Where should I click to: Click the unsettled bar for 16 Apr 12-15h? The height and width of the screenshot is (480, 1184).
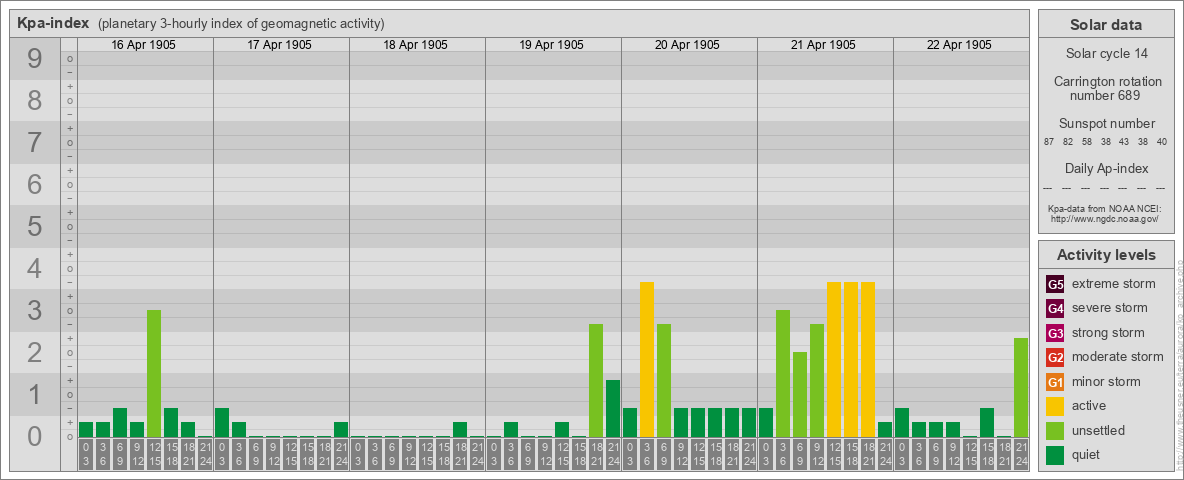pos(154,374)
